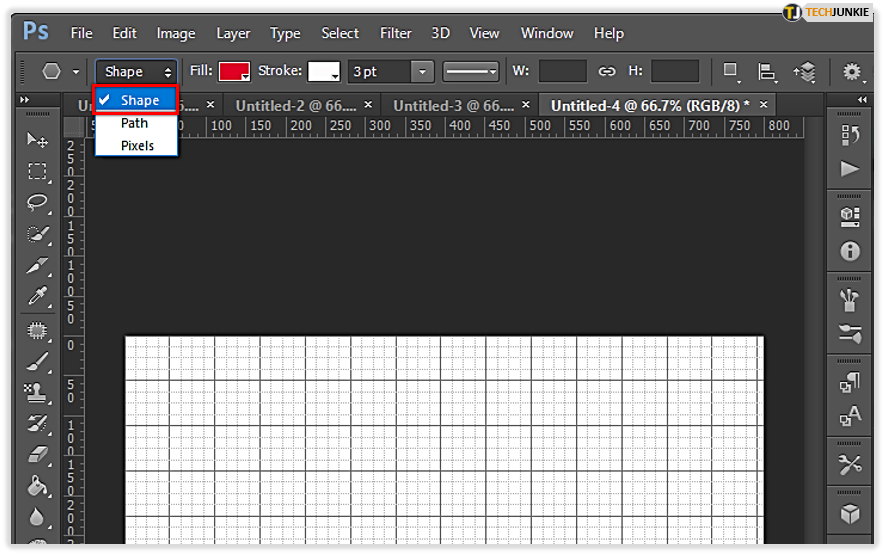Open the Brush panel icon
The height and width of the screenshot is (555, 885).
tap(849, 300)
